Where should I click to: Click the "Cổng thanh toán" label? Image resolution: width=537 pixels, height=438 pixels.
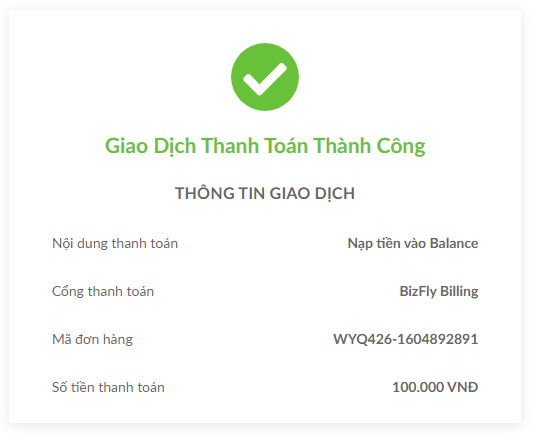click(103, 291)
